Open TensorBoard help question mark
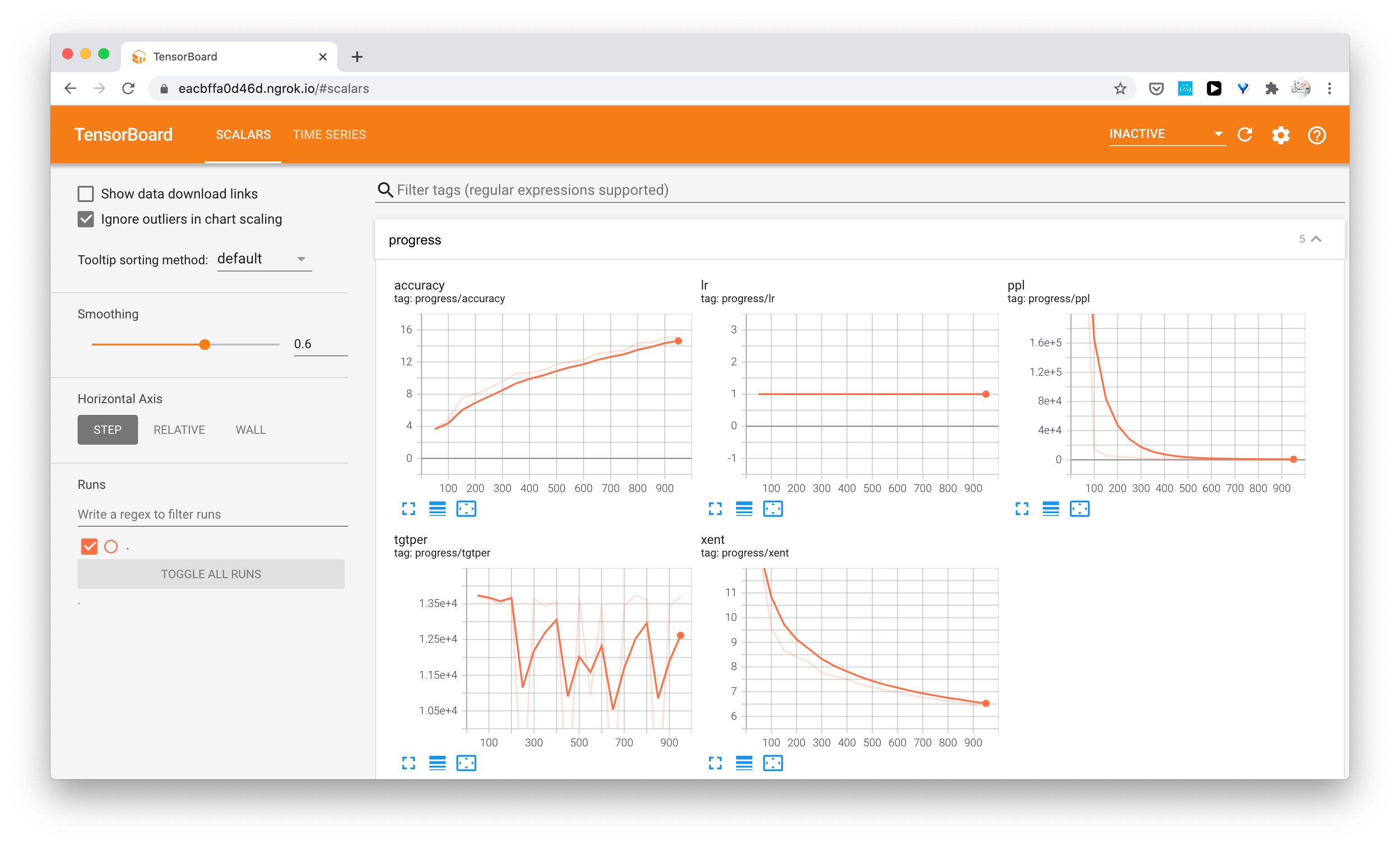 pyautogui.click(x=1317, y=135)
